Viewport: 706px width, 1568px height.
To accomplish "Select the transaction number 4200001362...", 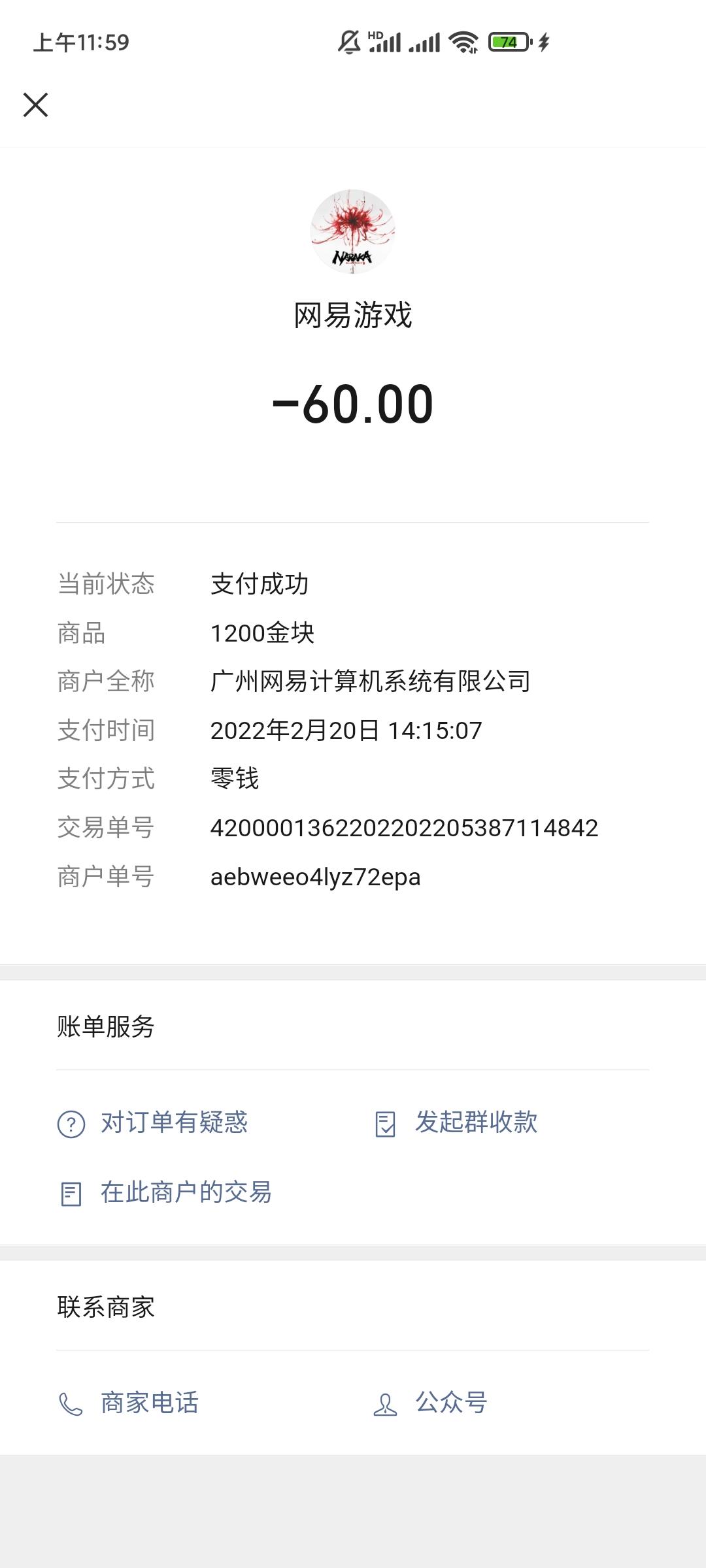I will (x=404, y=828).
